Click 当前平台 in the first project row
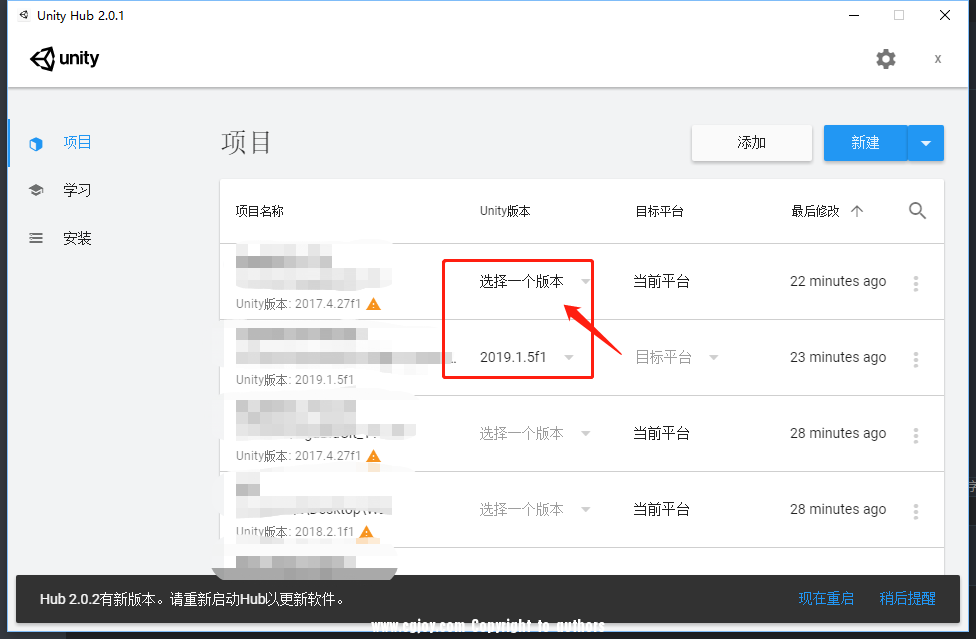The width and height of the screenshot is (976, 639). coord(661,281)
